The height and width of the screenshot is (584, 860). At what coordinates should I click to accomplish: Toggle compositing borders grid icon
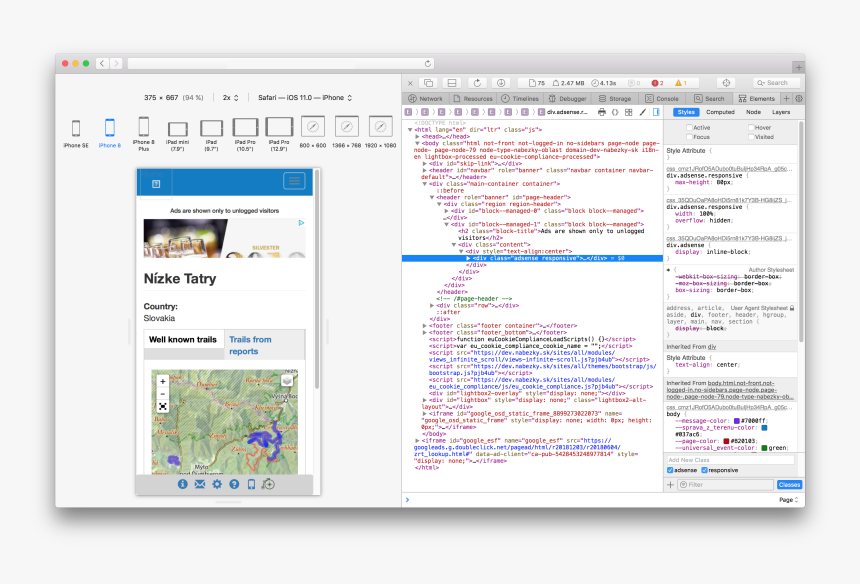click(629, 112)
